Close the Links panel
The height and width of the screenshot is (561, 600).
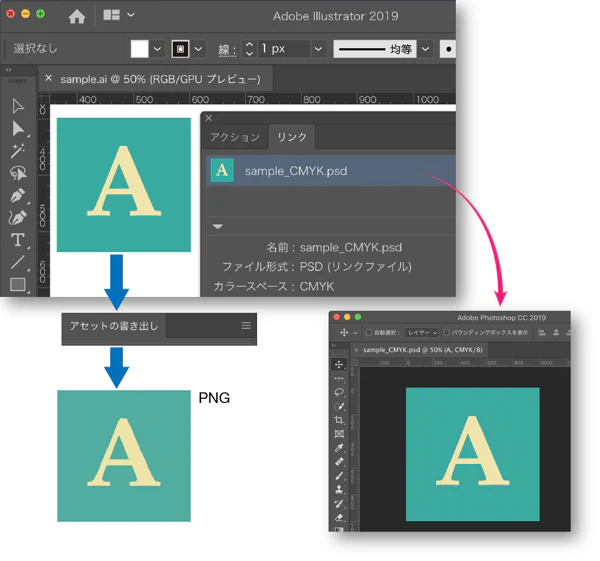pos(209,118)
